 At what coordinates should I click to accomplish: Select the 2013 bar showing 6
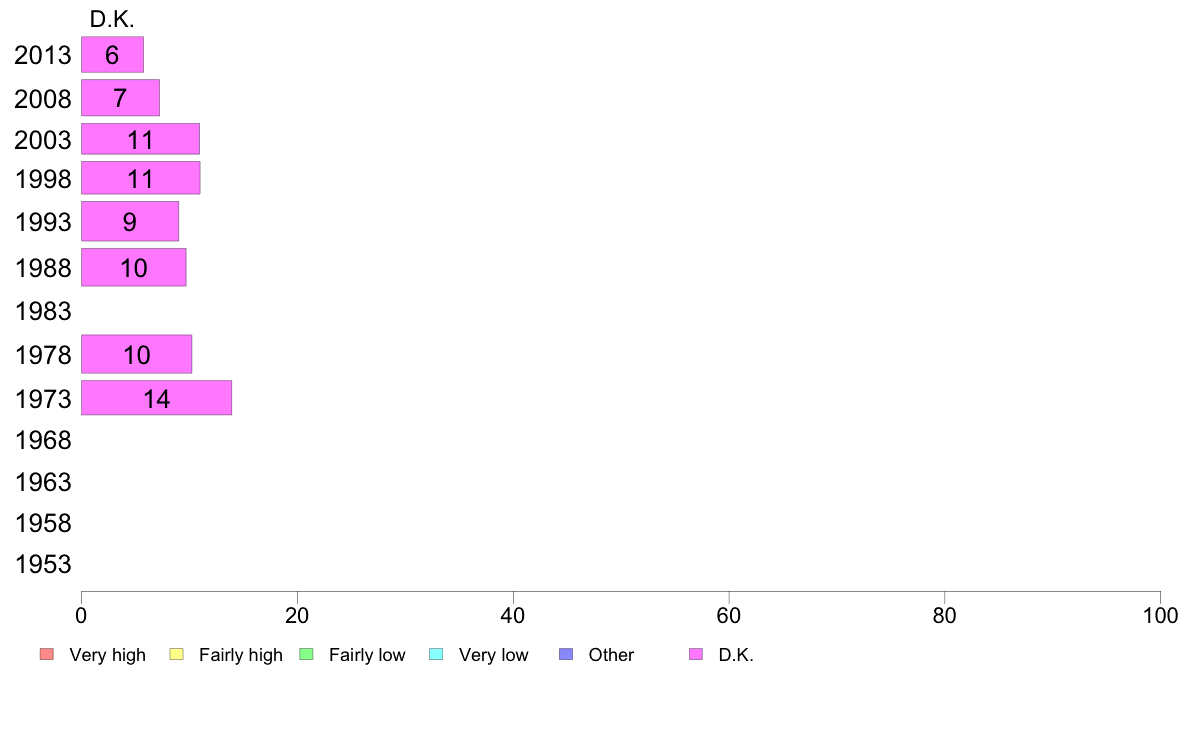pos(112,55)
